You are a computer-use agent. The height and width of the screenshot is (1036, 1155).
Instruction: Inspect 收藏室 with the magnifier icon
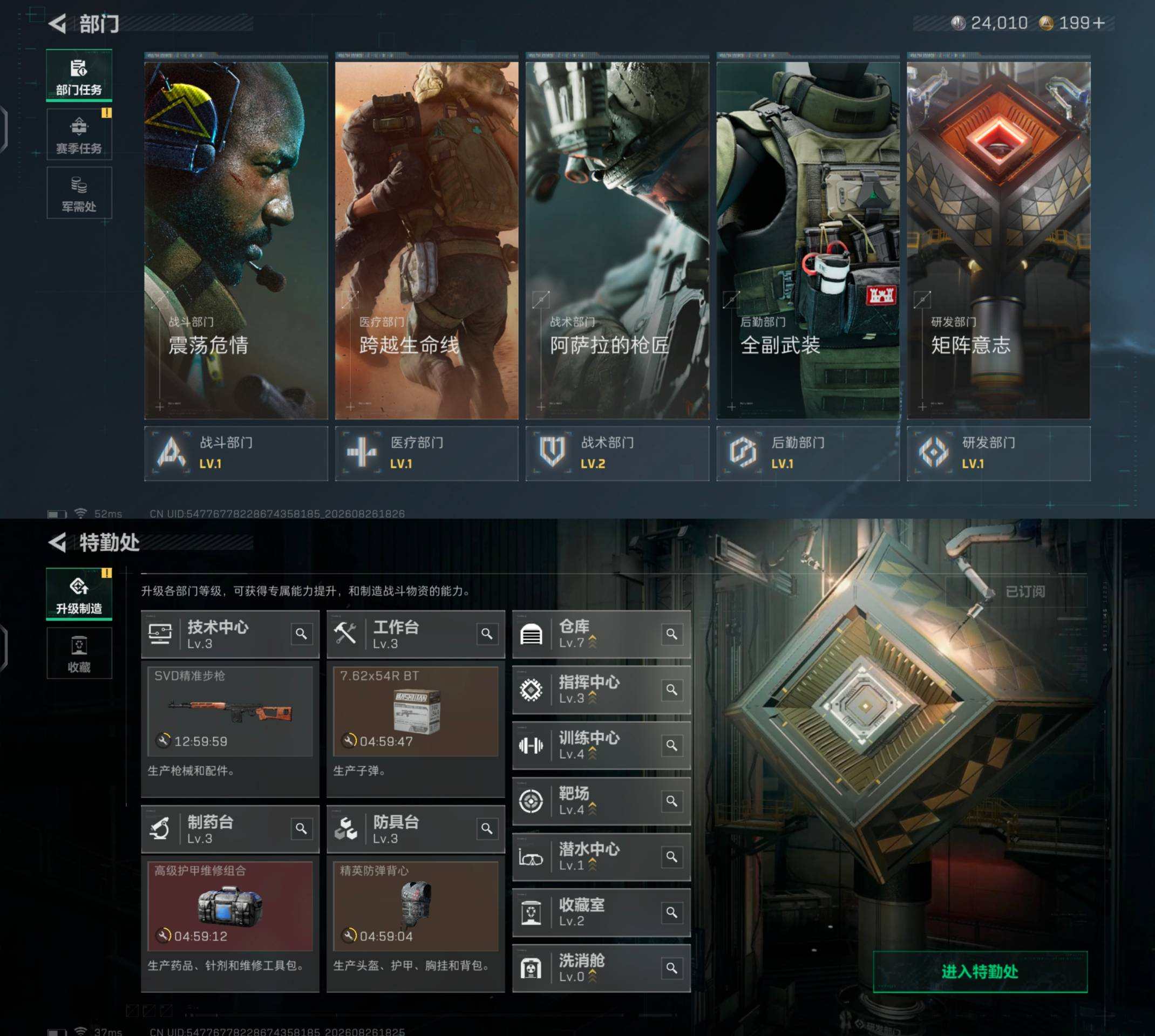pos(672,913)
